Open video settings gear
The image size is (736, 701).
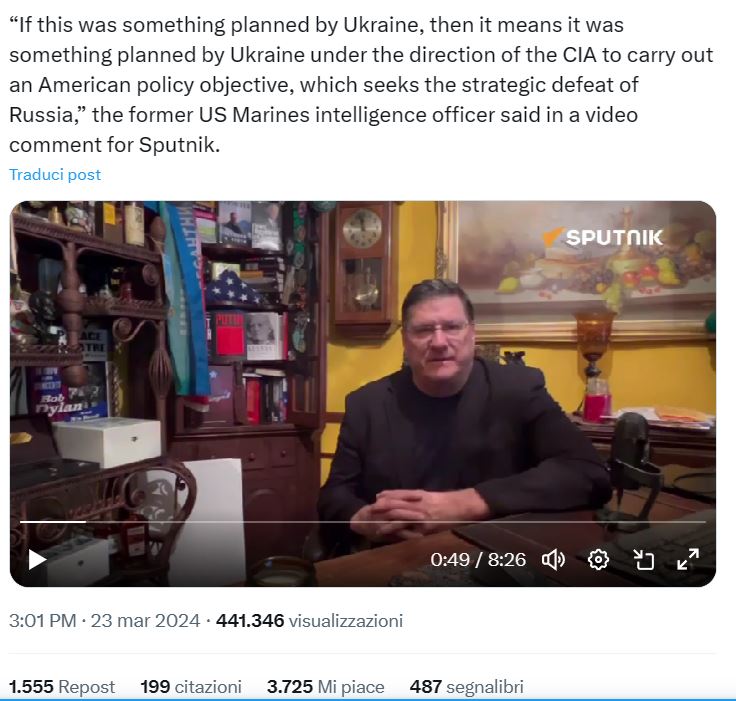pos(598,560)
